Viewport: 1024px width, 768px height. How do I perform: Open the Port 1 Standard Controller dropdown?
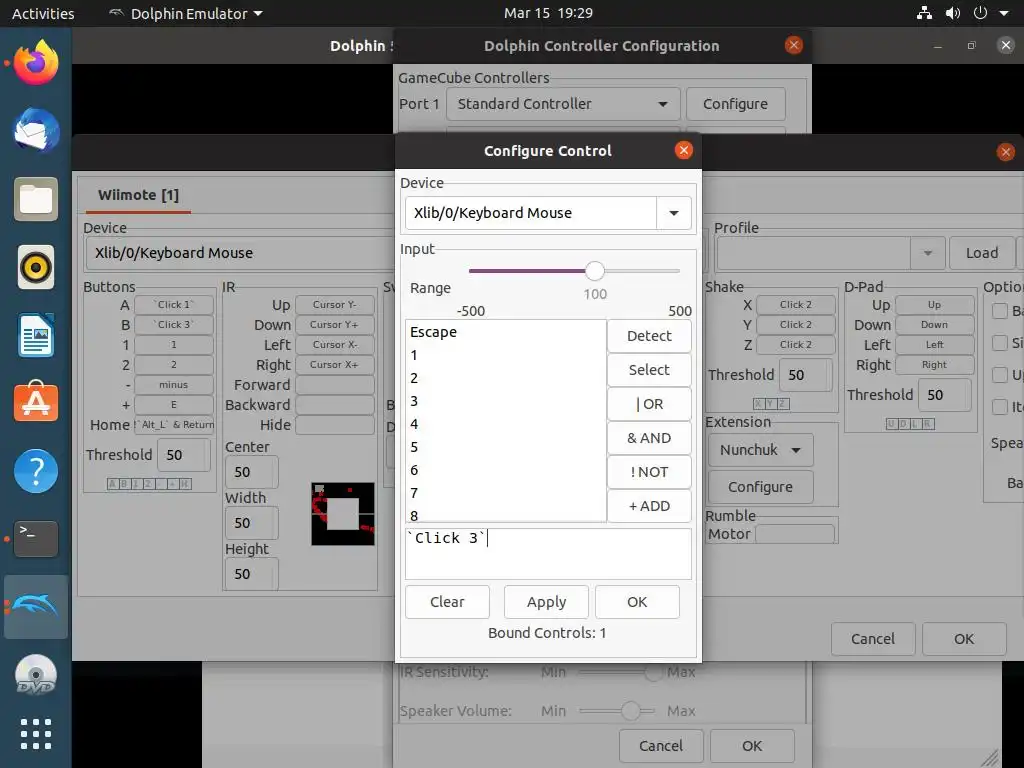(x=563, y=104)
